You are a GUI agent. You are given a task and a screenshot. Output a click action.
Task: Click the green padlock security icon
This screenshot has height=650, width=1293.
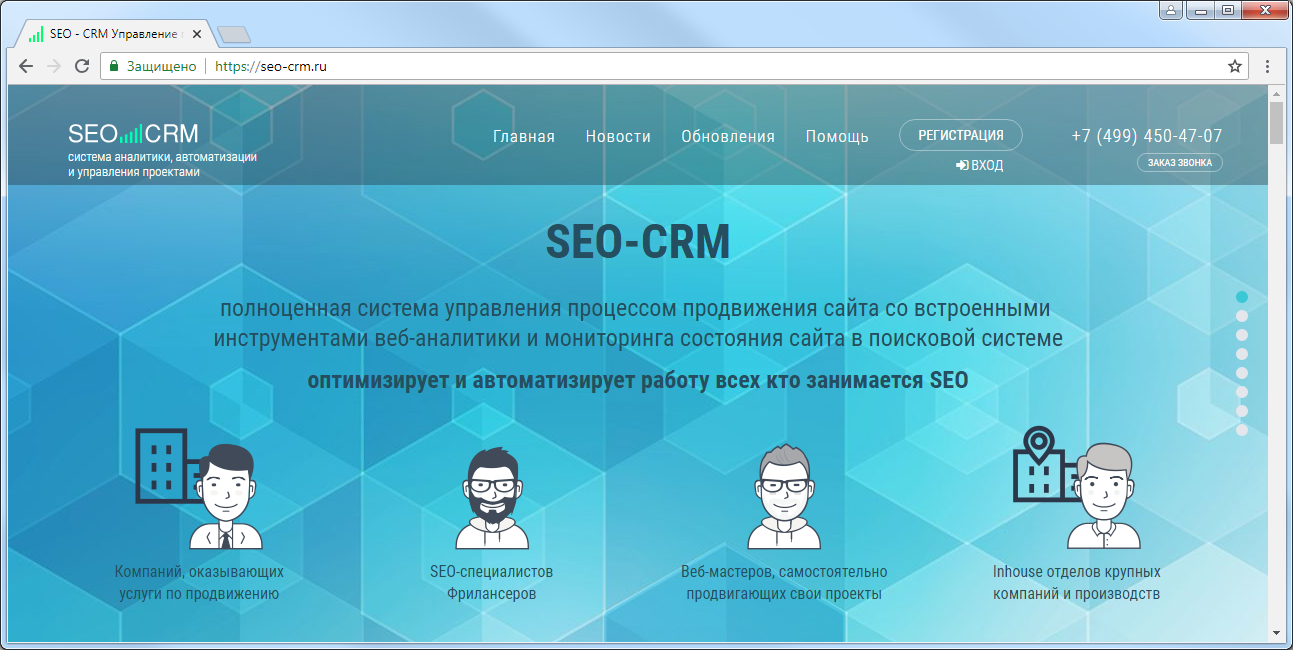tap(114, 66)
